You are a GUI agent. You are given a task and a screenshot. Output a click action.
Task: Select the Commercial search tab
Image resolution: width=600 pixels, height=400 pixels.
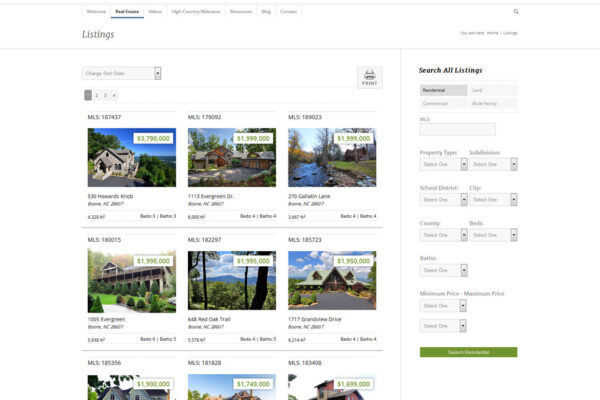click(443, 103)
